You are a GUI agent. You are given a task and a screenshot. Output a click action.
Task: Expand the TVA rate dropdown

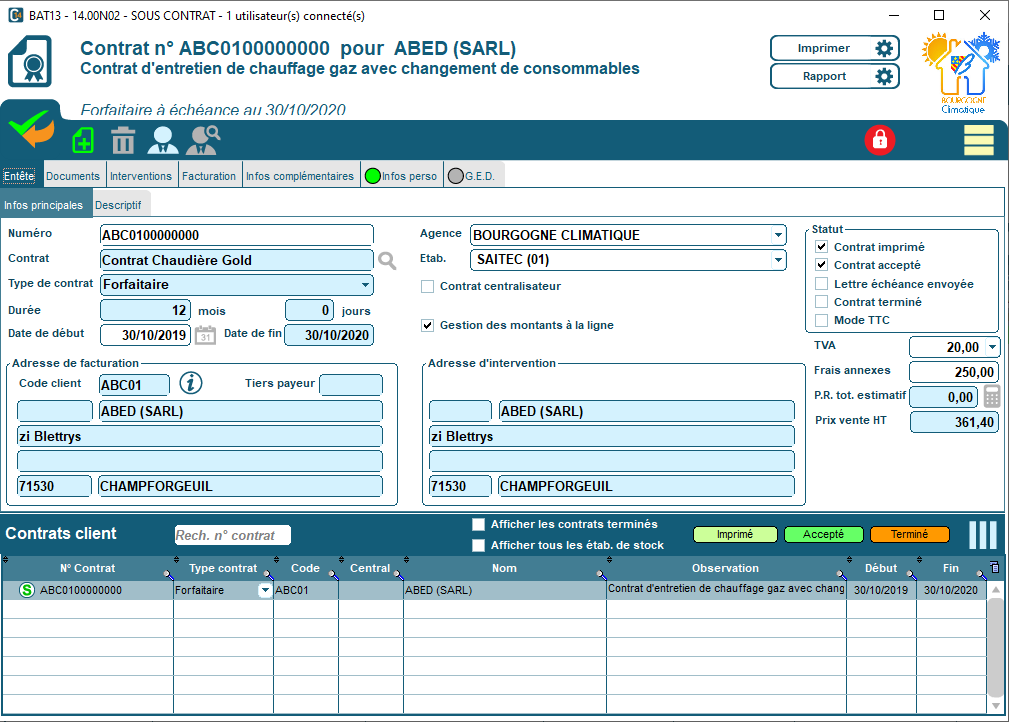pos(991,347)
